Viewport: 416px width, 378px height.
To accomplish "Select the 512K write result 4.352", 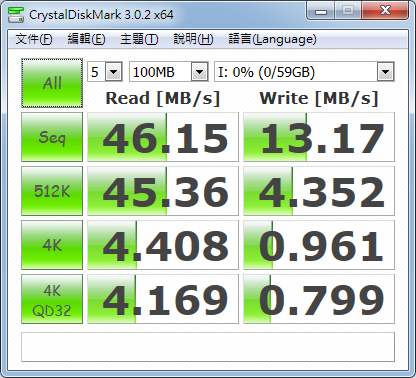I will pos(319,191).
